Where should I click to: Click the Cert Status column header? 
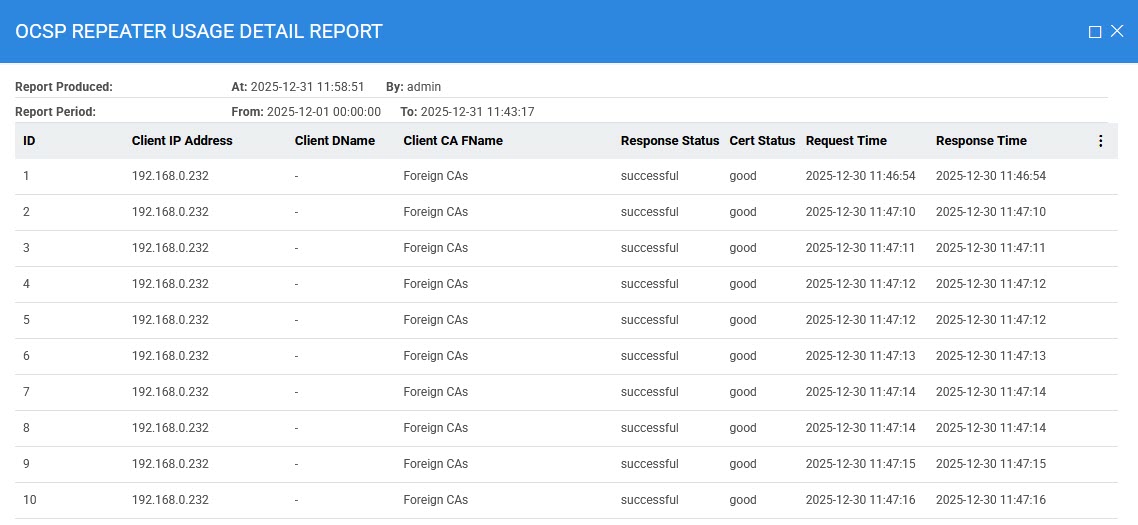pos(762,141)
